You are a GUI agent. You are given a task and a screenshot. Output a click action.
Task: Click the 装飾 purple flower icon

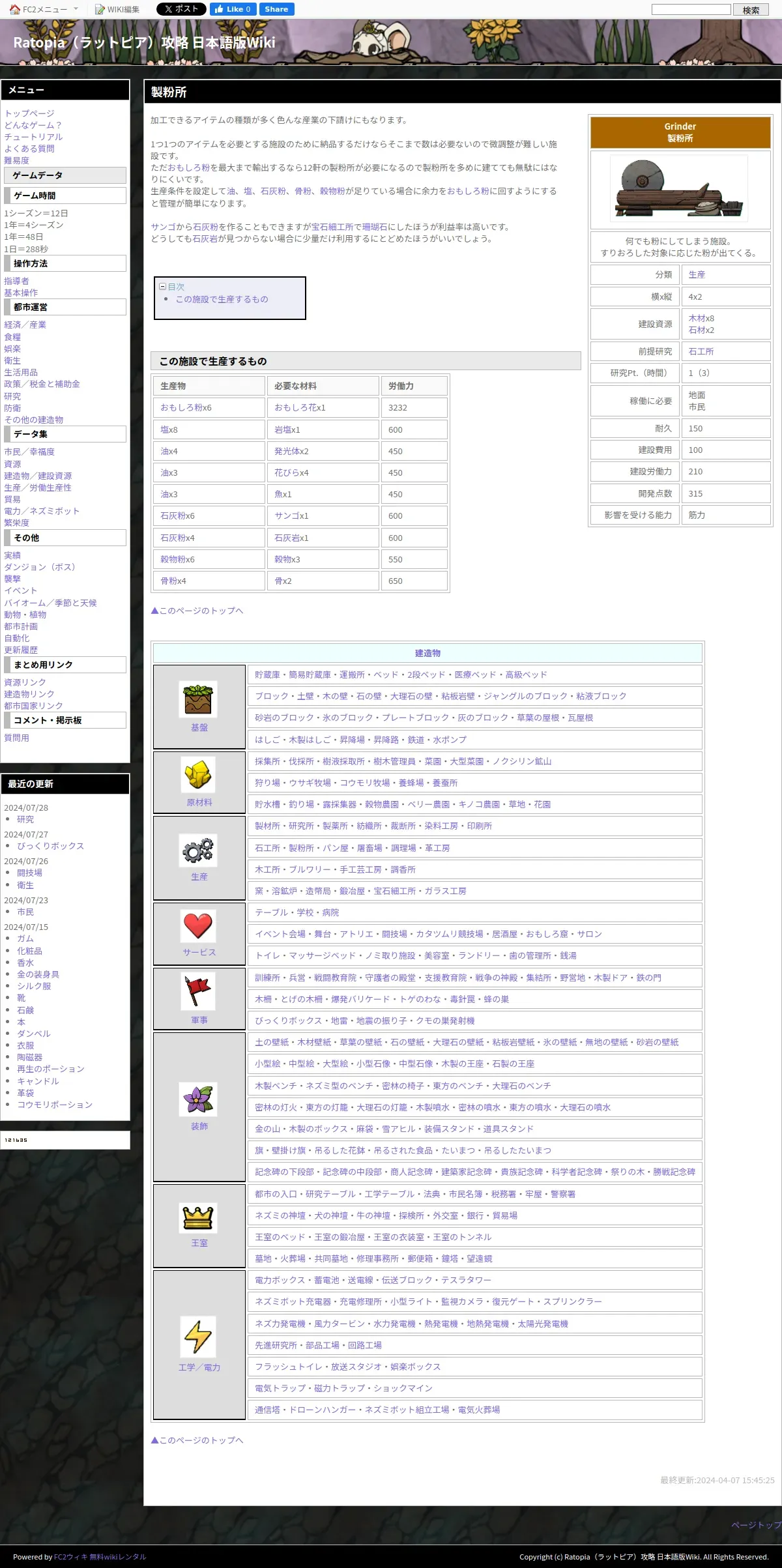pos(198,1099)
